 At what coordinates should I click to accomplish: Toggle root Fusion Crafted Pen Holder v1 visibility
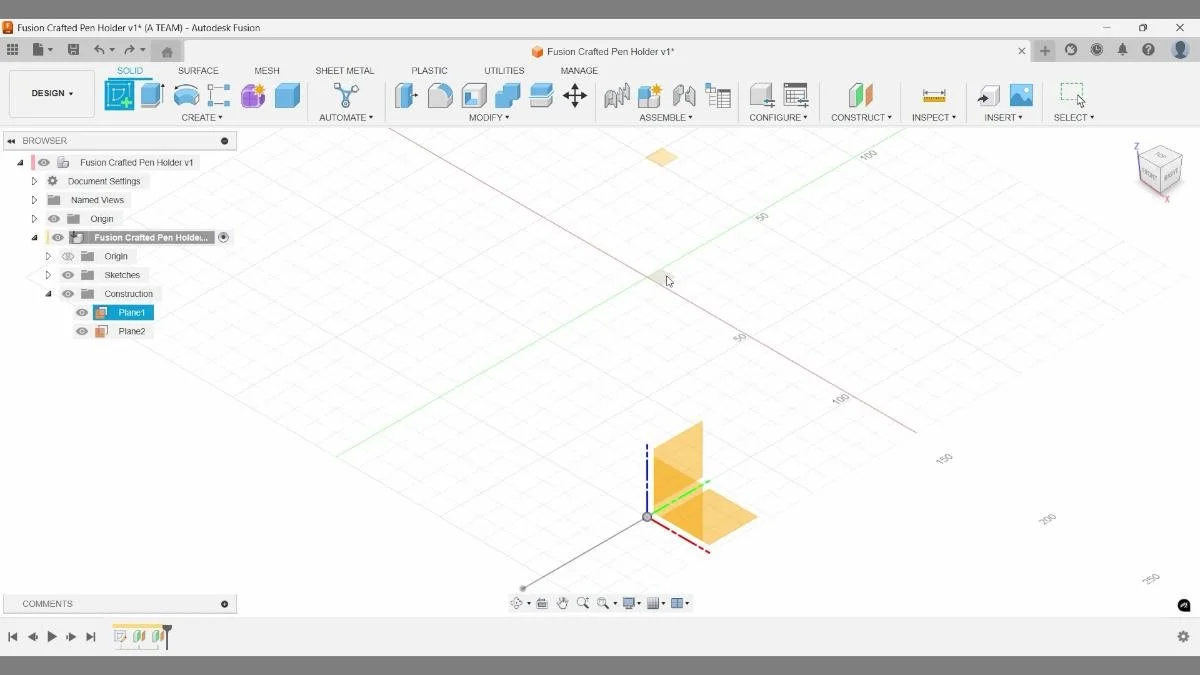44,162
